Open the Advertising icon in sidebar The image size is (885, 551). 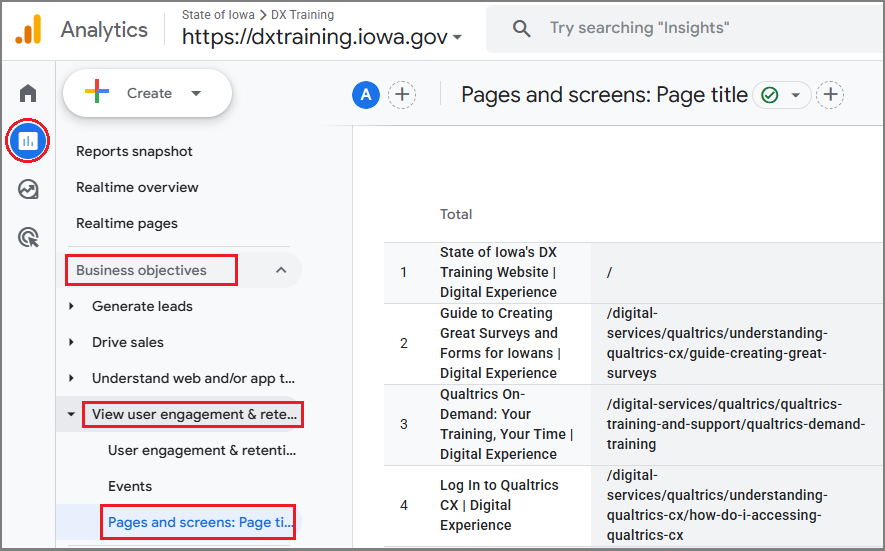tap(28, 237)
